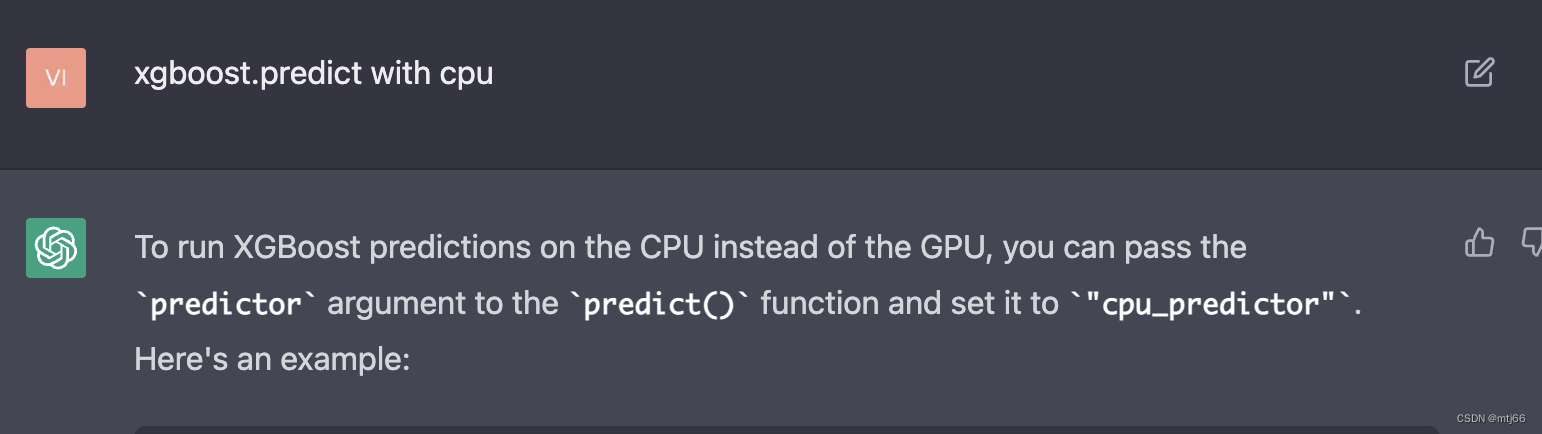Viewport: 1542px width, 434px height.
Task: Click the word xgboost.predict in user prompt
Action: coord(247,74)
